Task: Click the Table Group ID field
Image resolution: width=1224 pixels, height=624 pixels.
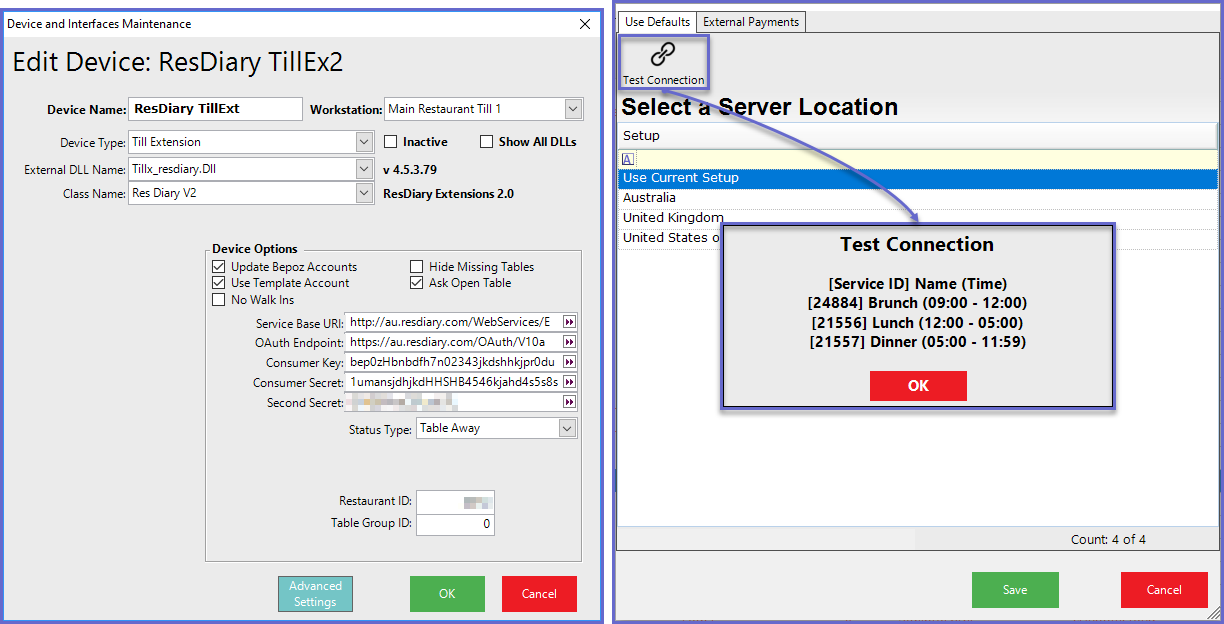Action: (x=455, y=524)
